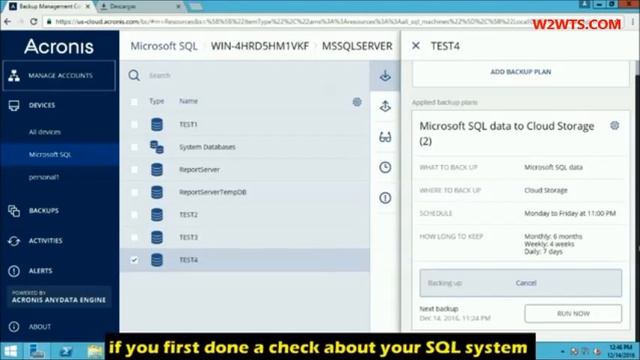Image resolution: width=640 pixels, height=360 pixels.
Task: Open Manage Accounts in sidebar
Action: 59,76
